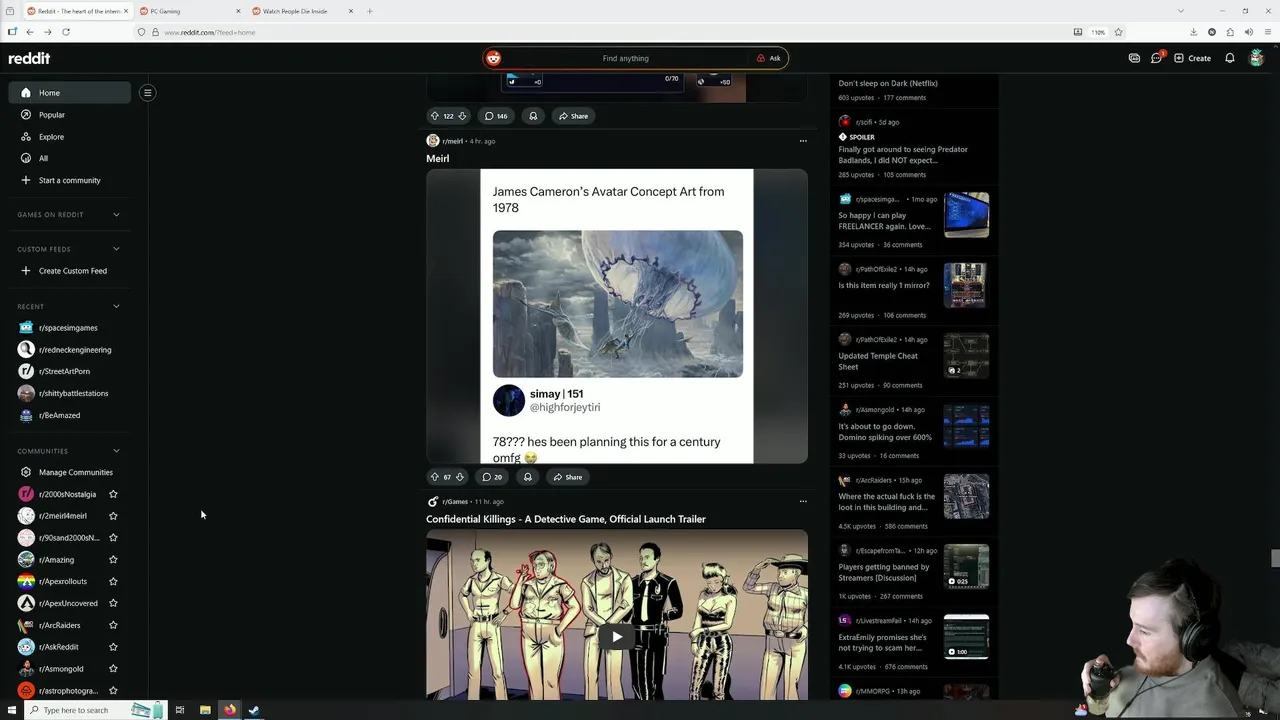
Task: Open File Explorer from the taskbar
Action: tap(205, 710)
